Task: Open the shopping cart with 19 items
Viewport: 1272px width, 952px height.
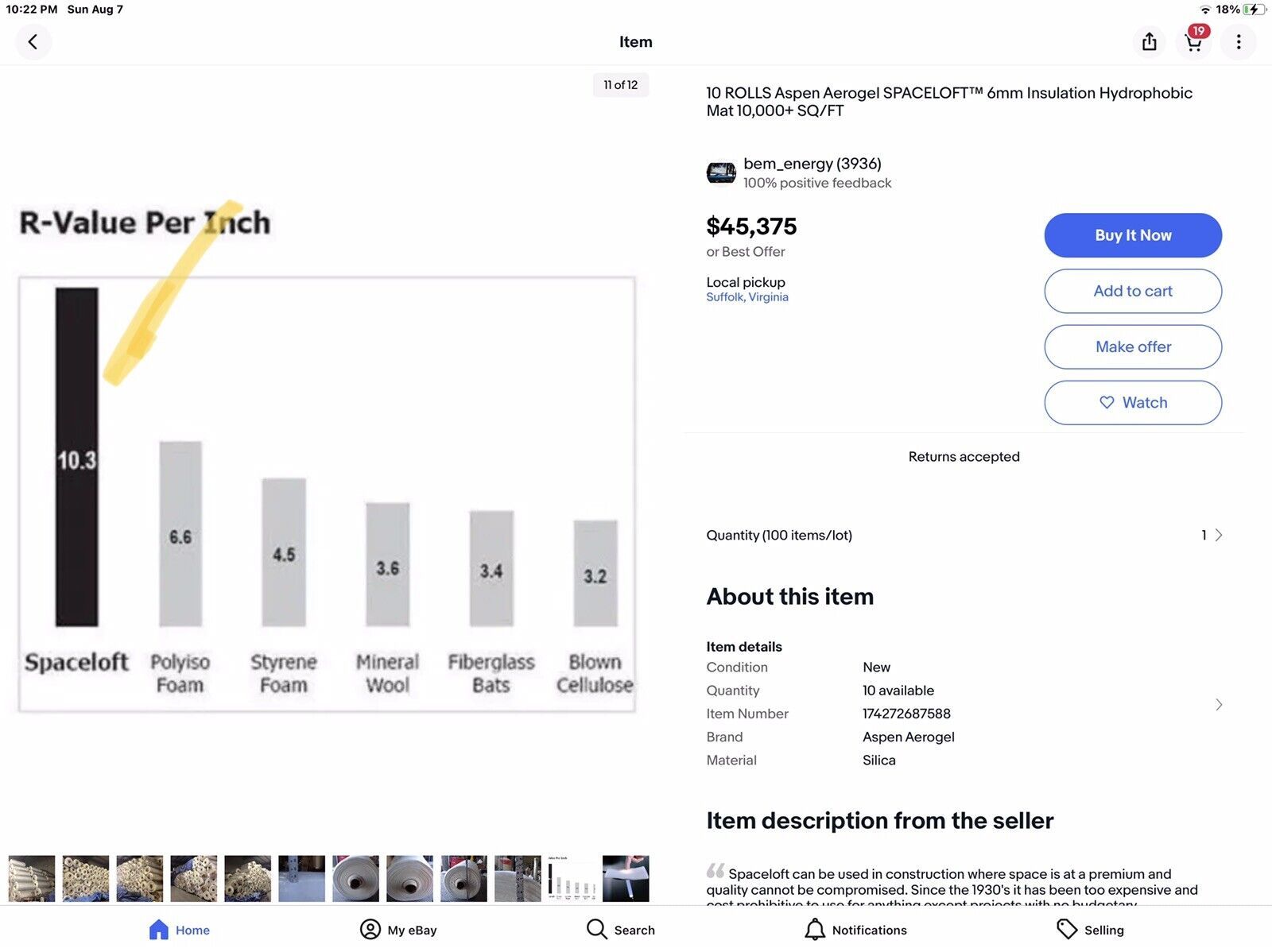Action: point(1193,41)
